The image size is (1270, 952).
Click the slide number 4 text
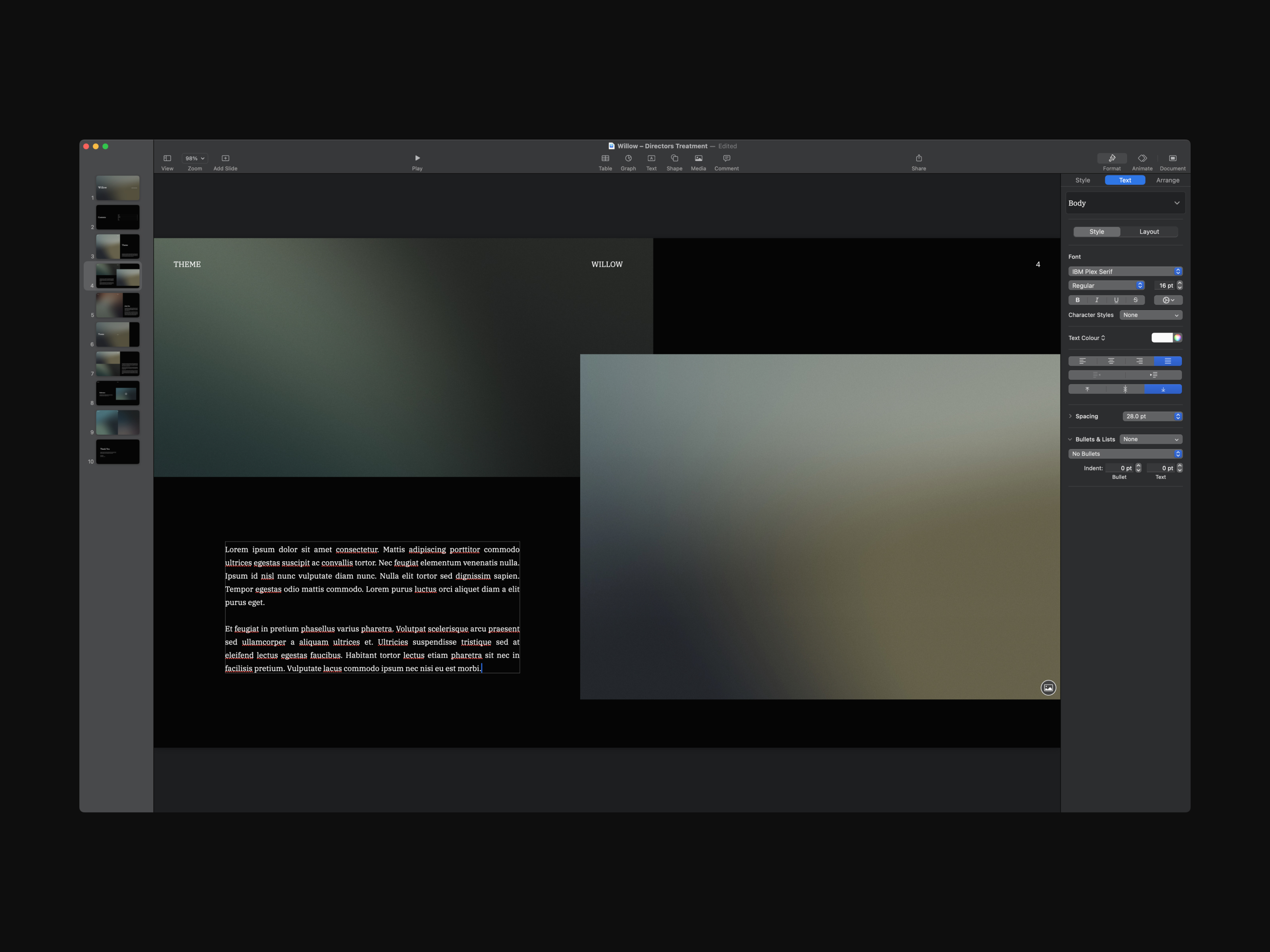pos(1037,265)
